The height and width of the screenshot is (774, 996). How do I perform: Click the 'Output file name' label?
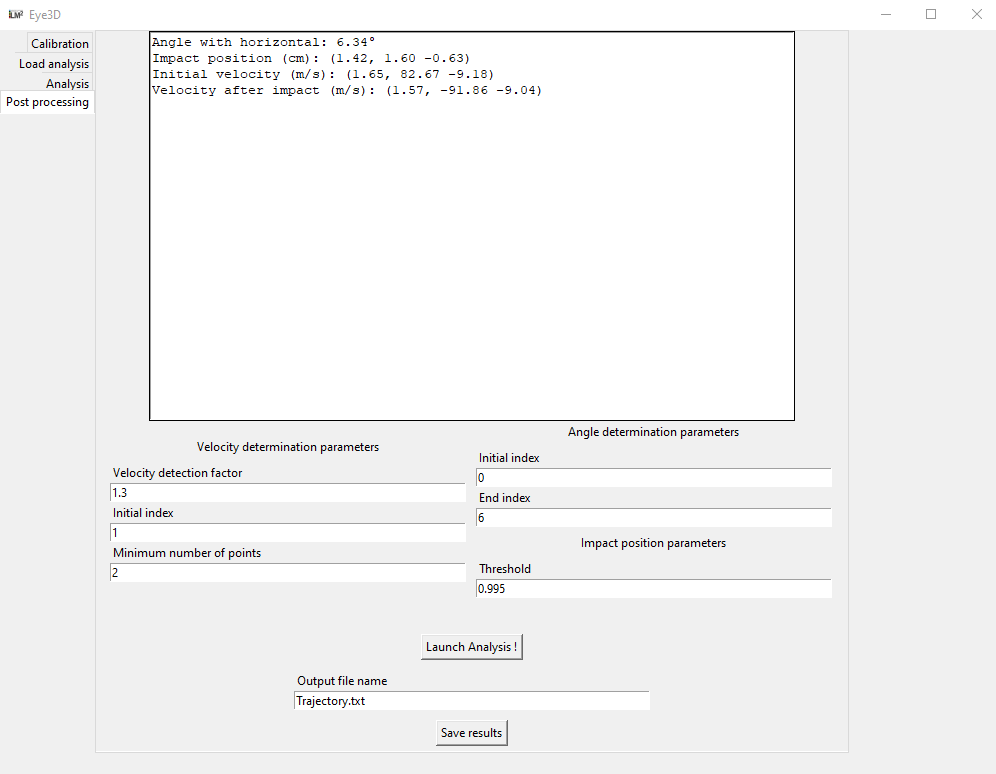click(342, 681)
